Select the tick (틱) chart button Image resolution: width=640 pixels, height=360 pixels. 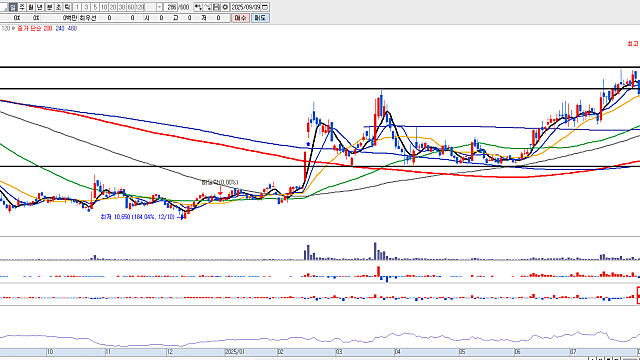pyautogui.click(x=67, y=7)
